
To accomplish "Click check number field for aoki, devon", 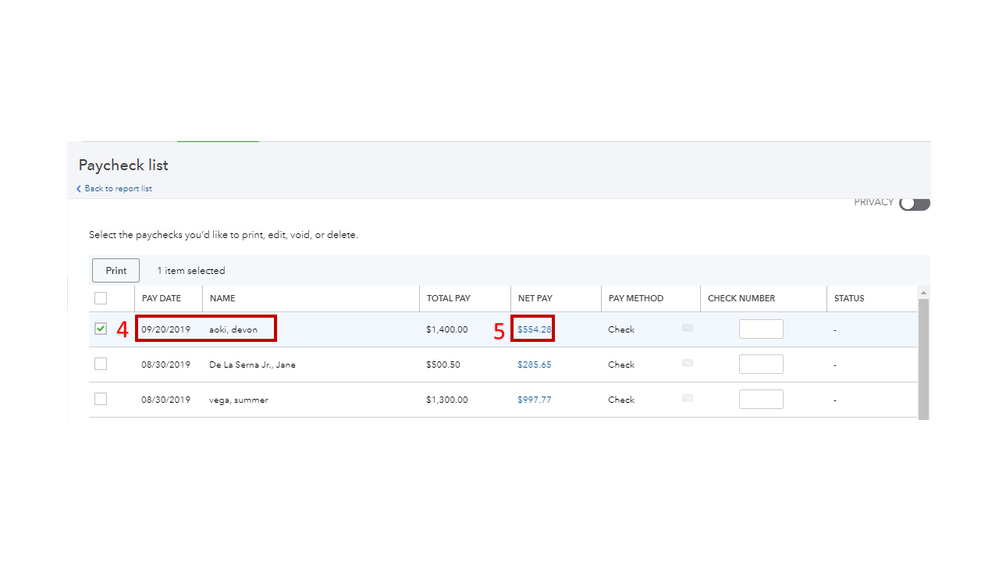I will point(761,329).
